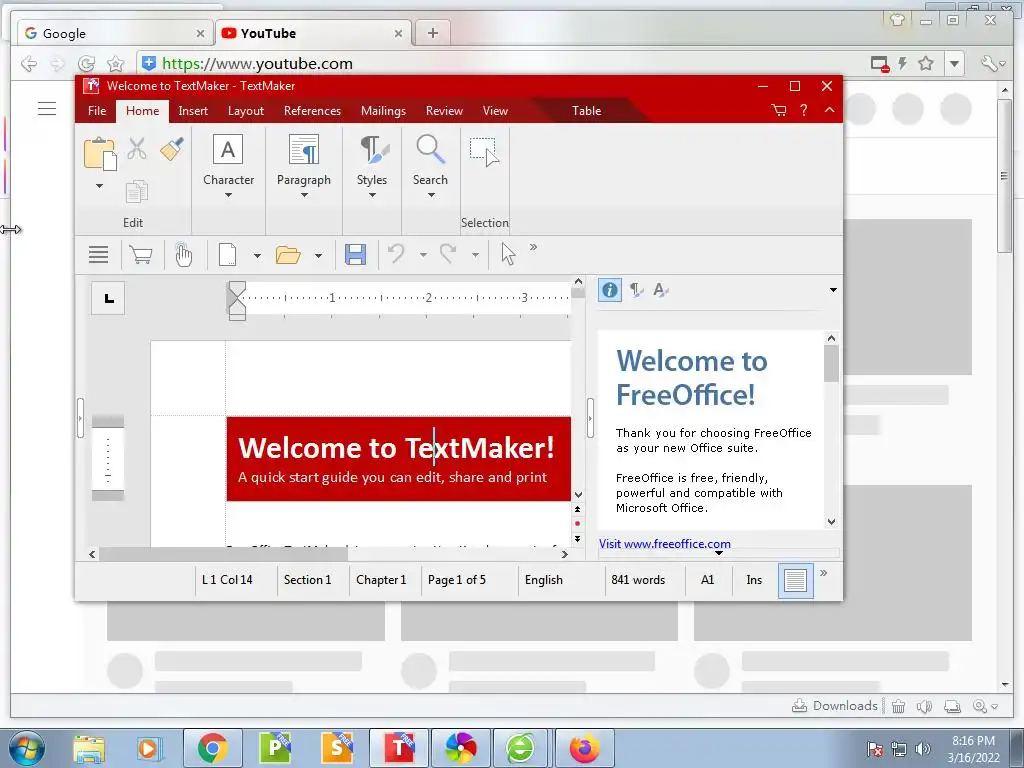
Task: Toggle the page view mode icon in status bar
Action: [x=795, y=580]
